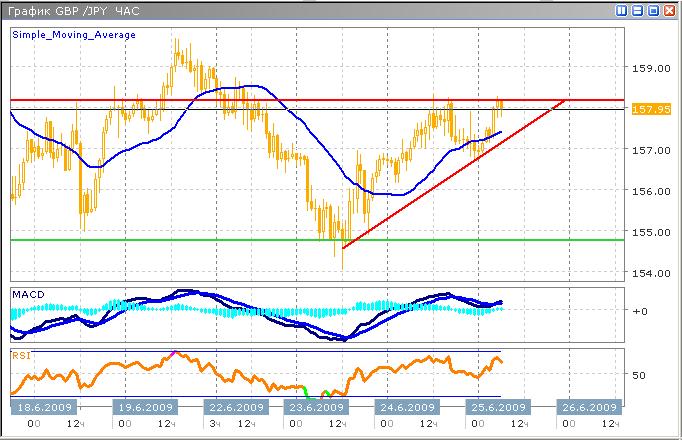The image size is (682, 440).
Task: Click the green horizontal support line
Action: 200,239
